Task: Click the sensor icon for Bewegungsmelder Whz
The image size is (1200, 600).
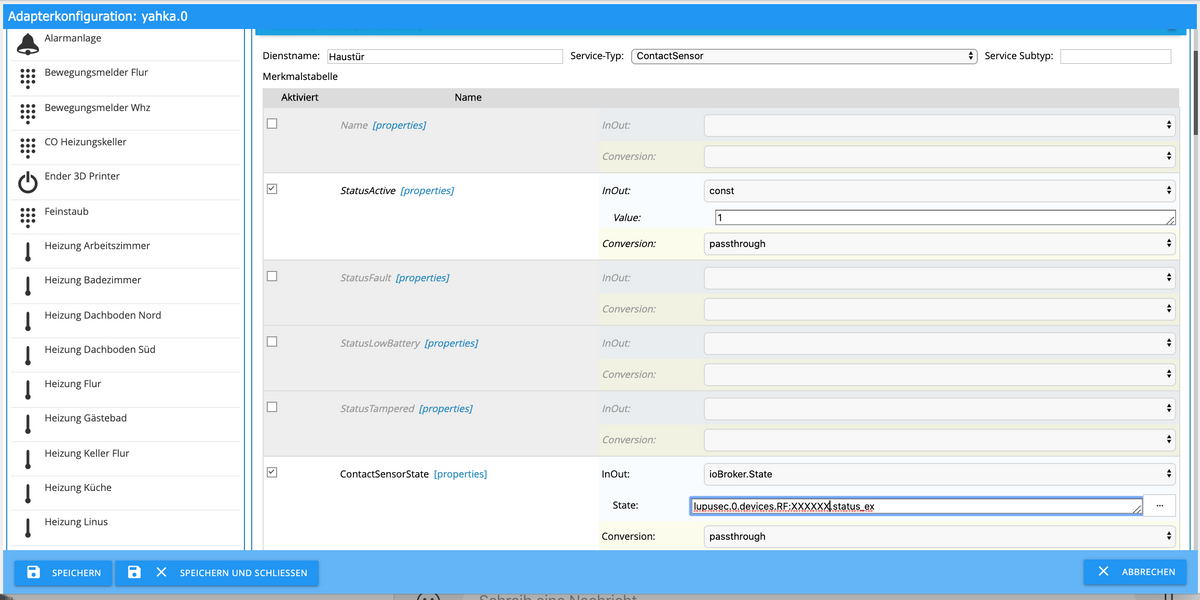Action: point(28,113)
